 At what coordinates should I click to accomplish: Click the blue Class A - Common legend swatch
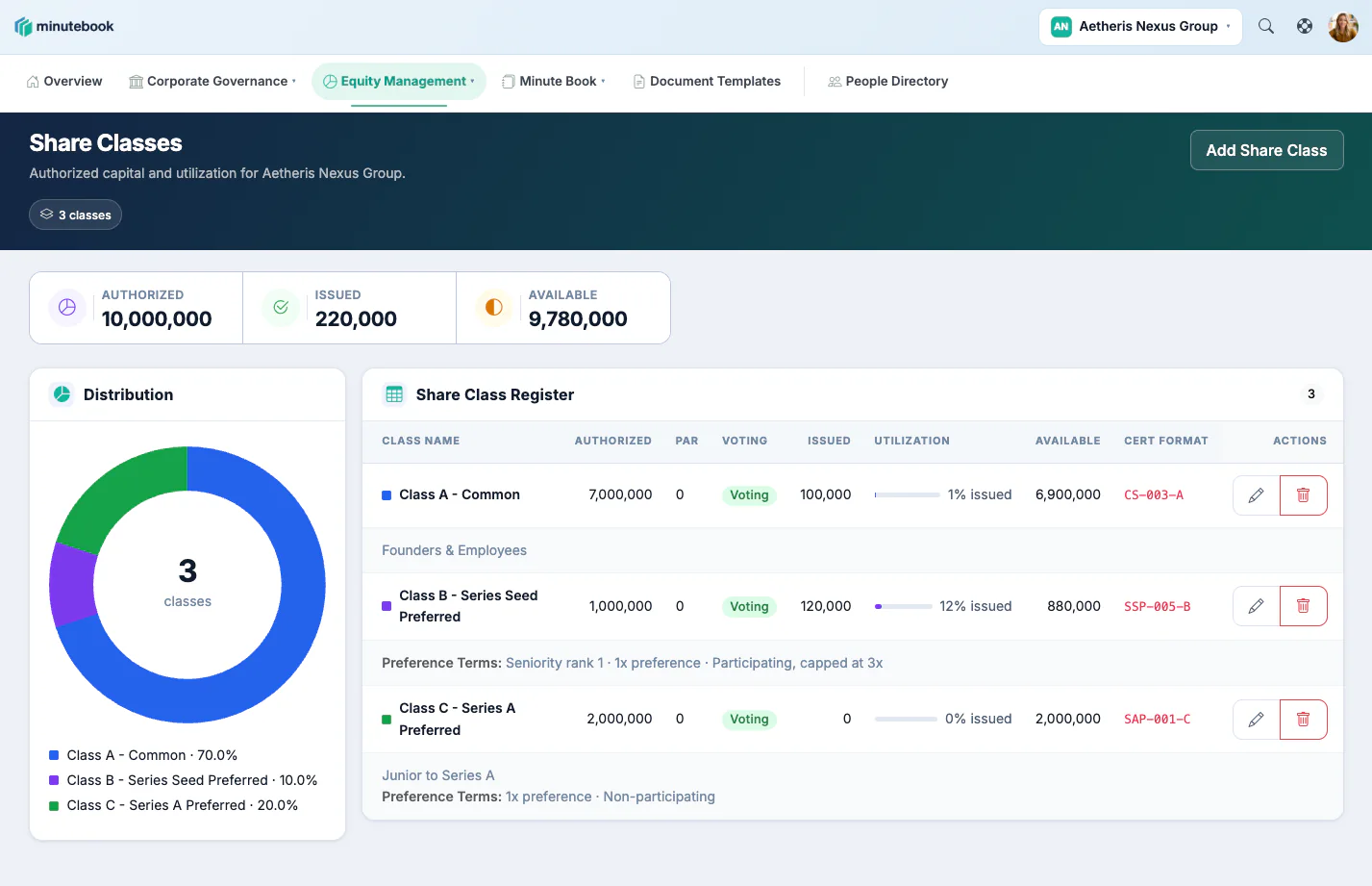tap(54, 756)
